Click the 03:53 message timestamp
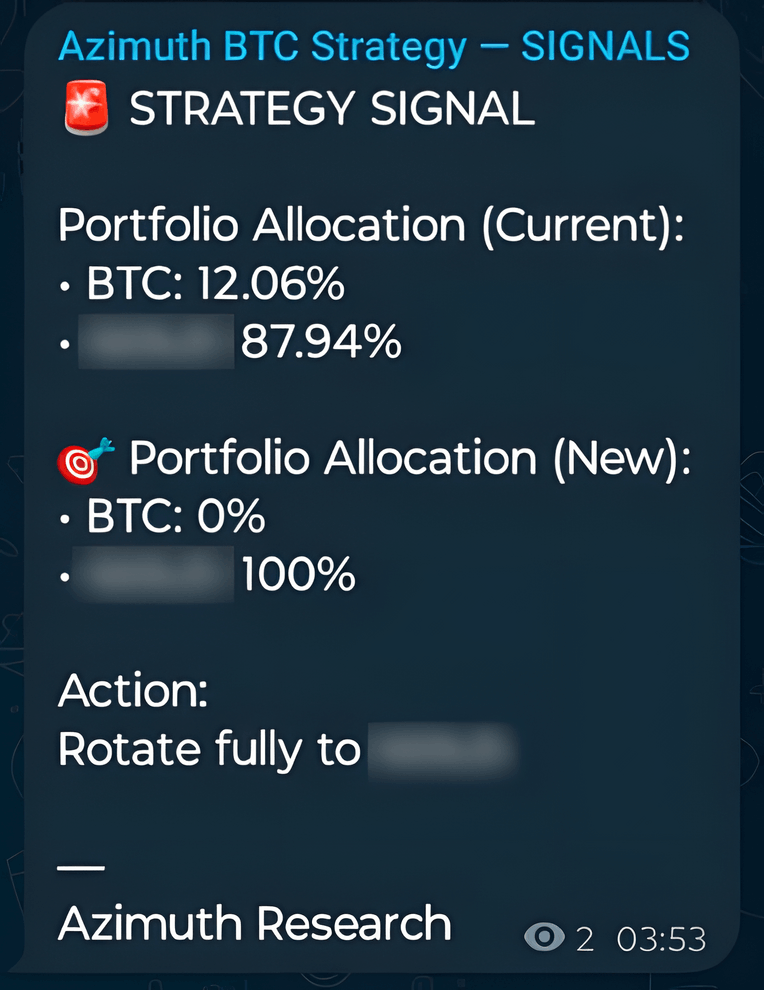Image resolution: width=764 pixels, height=990 pixels. point(661,939)
